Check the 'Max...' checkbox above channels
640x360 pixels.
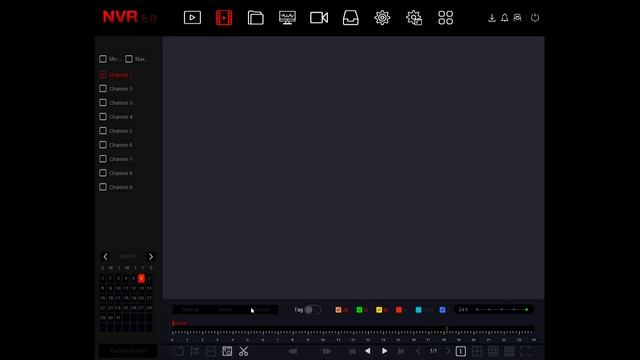click(x=129, y=59)
